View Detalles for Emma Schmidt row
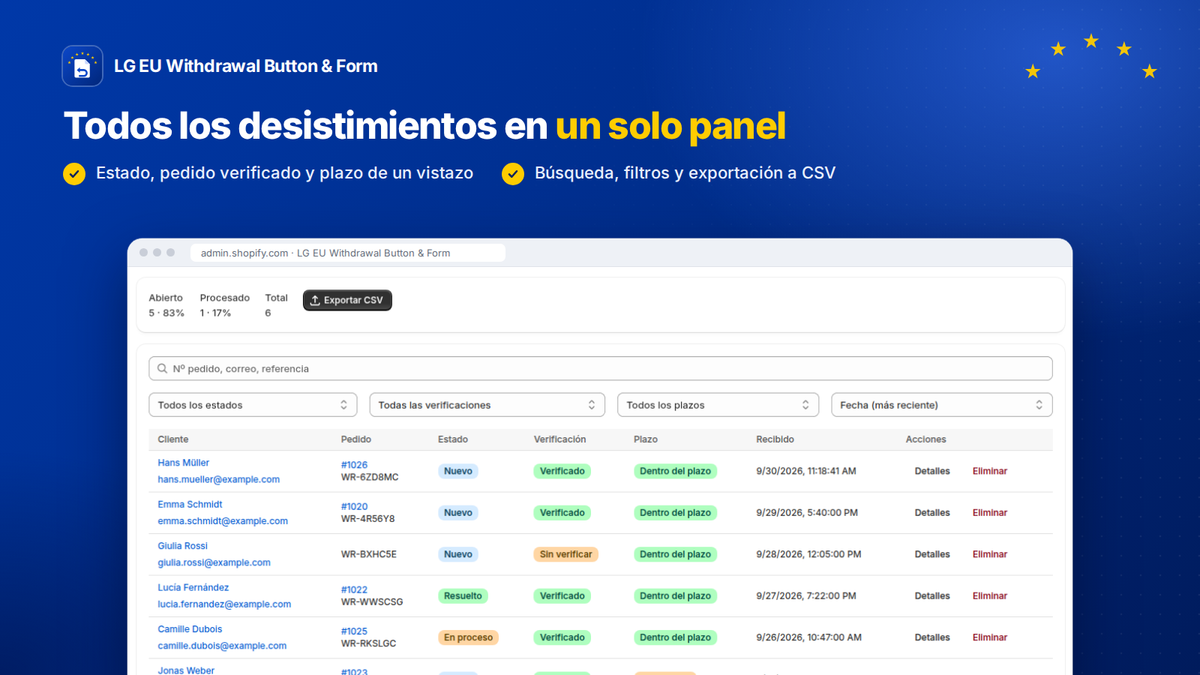 tap(932, 513)
